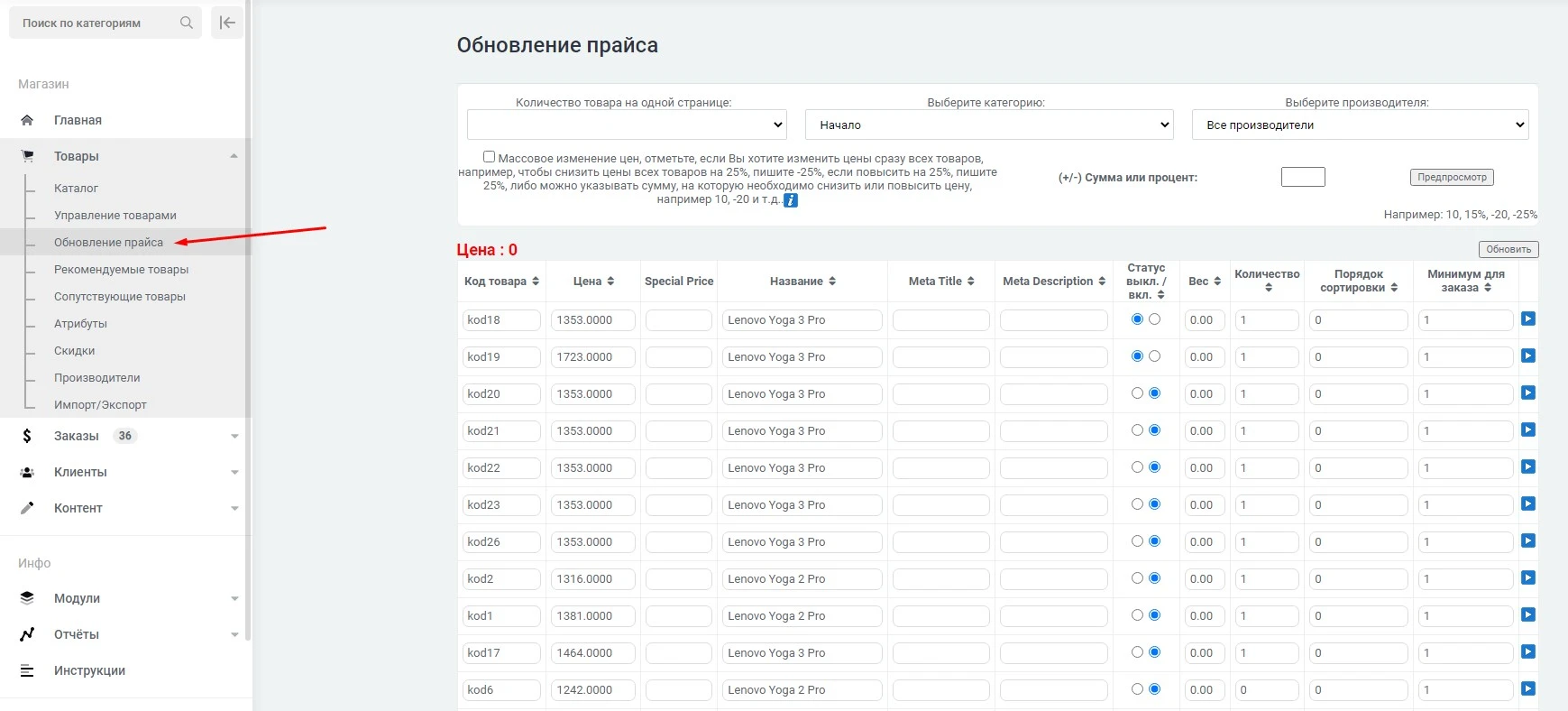Enable the Массовое изменение цен checkbox
This screenshot has height=711, width=1568.
pyautogui.click(x=489, y=157)
